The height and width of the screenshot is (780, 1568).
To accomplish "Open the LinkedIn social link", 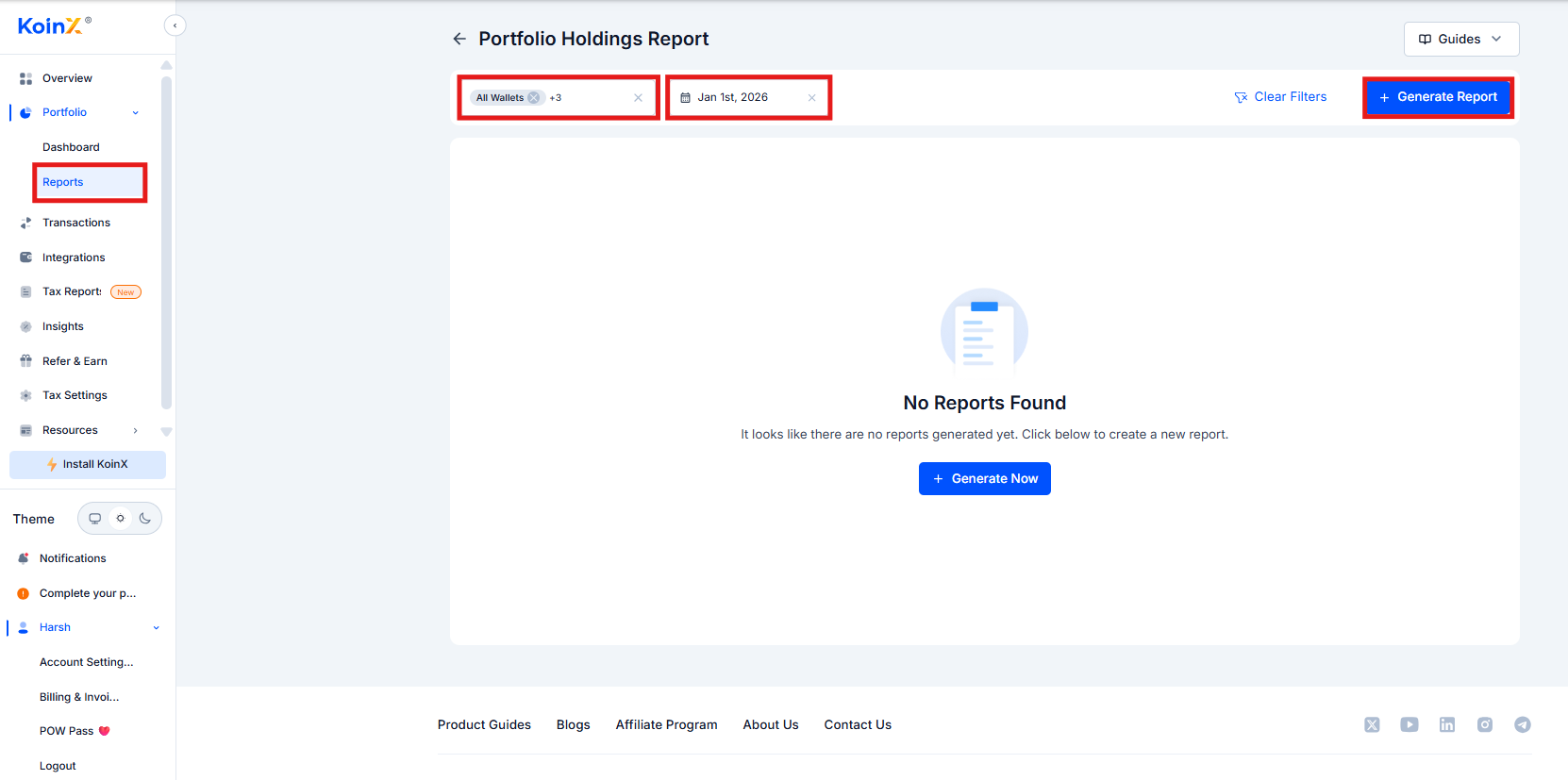I will pyautogui.click(x=1447, y=724).
